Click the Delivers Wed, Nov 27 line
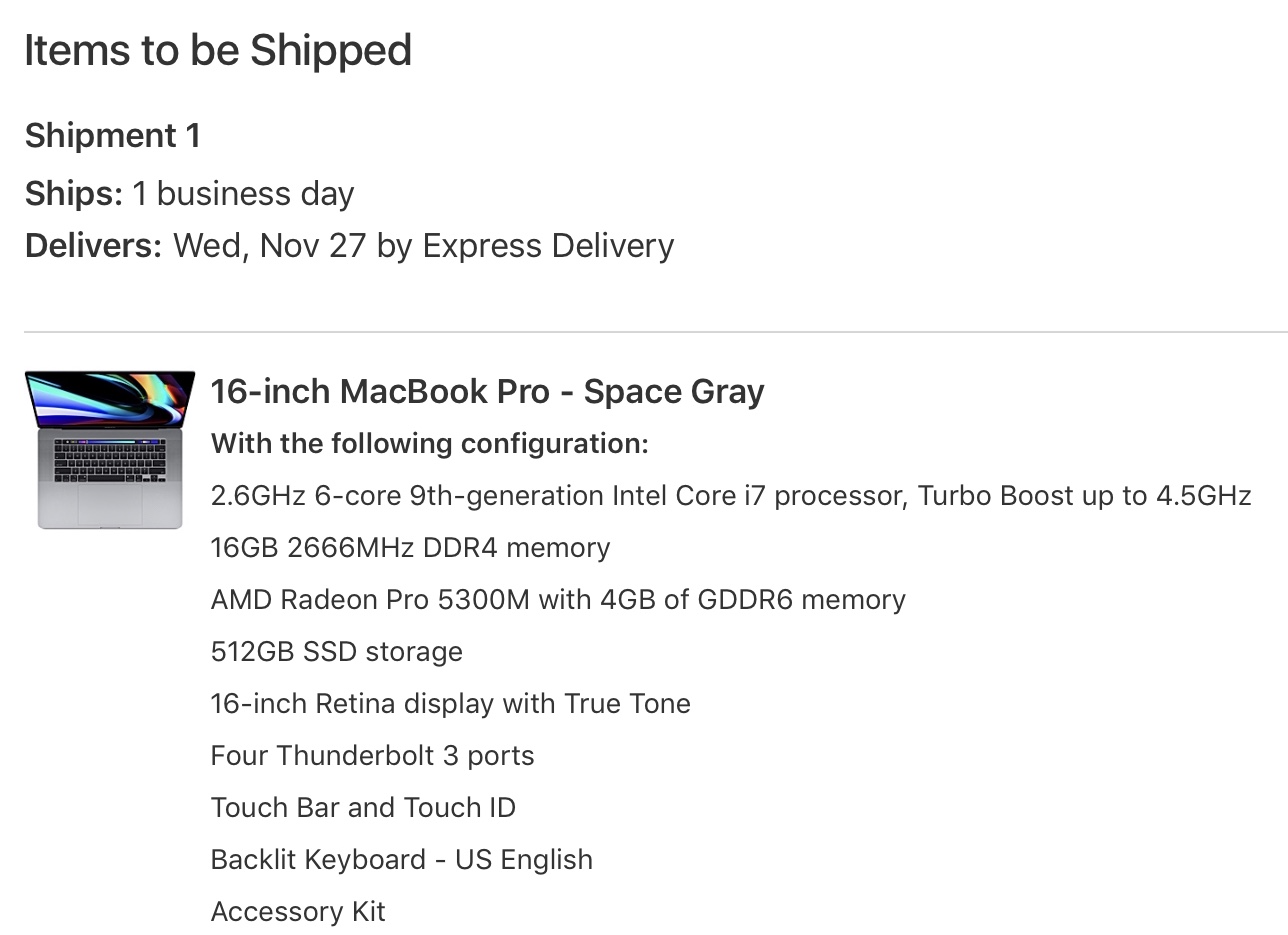1288x935 pixels. coord(349,245)
